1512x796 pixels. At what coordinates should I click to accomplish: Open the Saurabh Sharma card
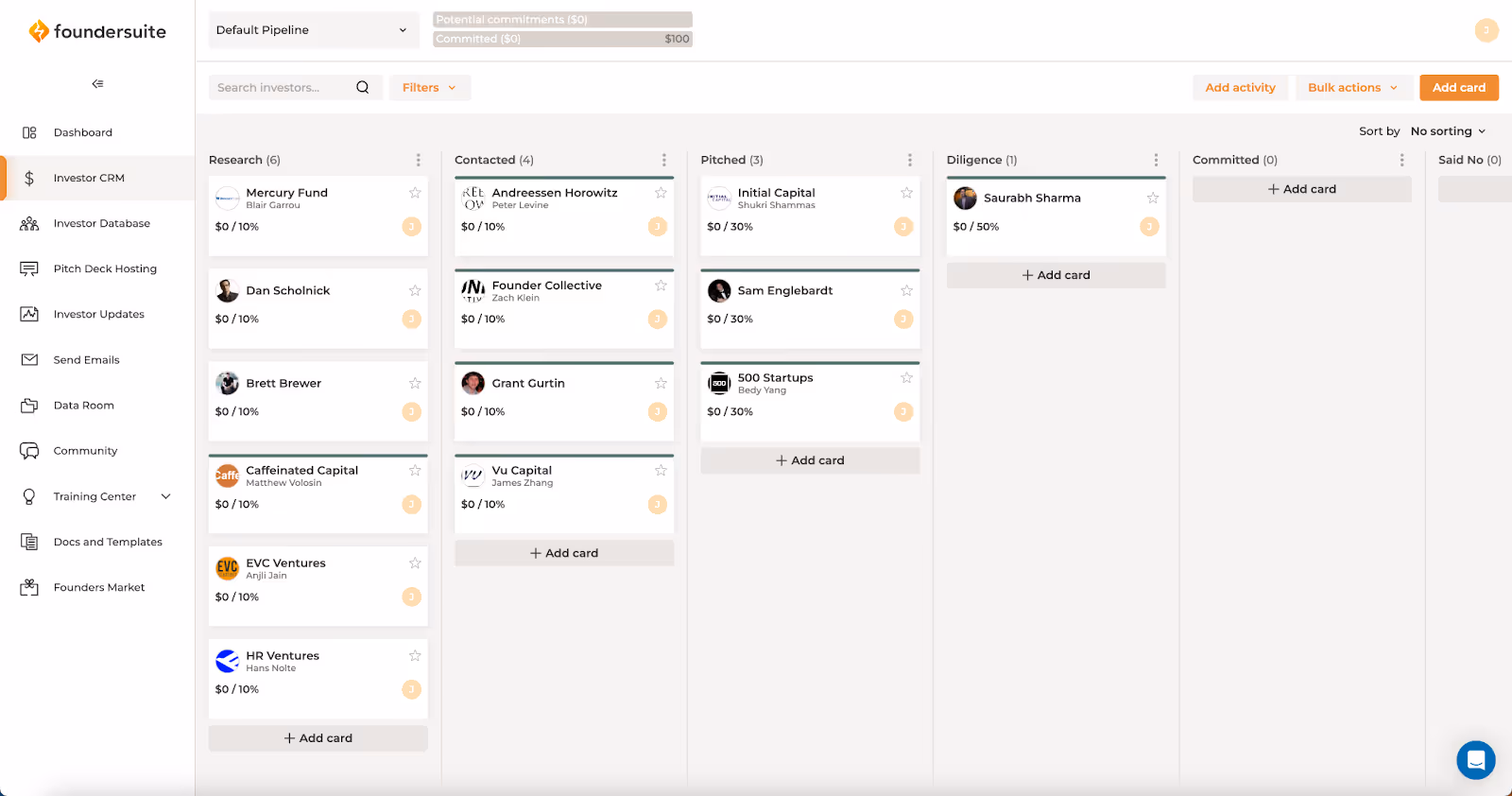point(1056,216)
